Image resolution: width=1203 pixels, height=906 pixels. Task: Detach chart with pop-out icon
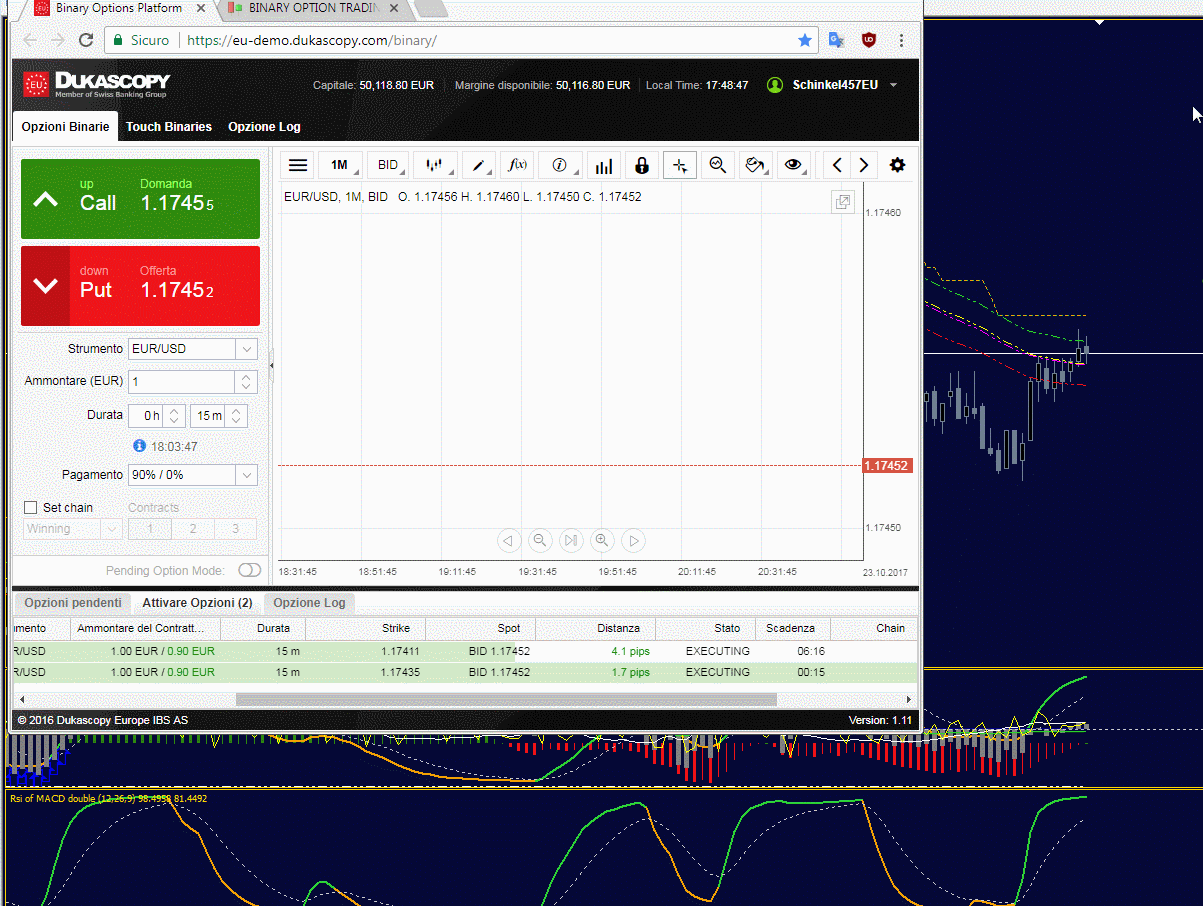[843, 202]
